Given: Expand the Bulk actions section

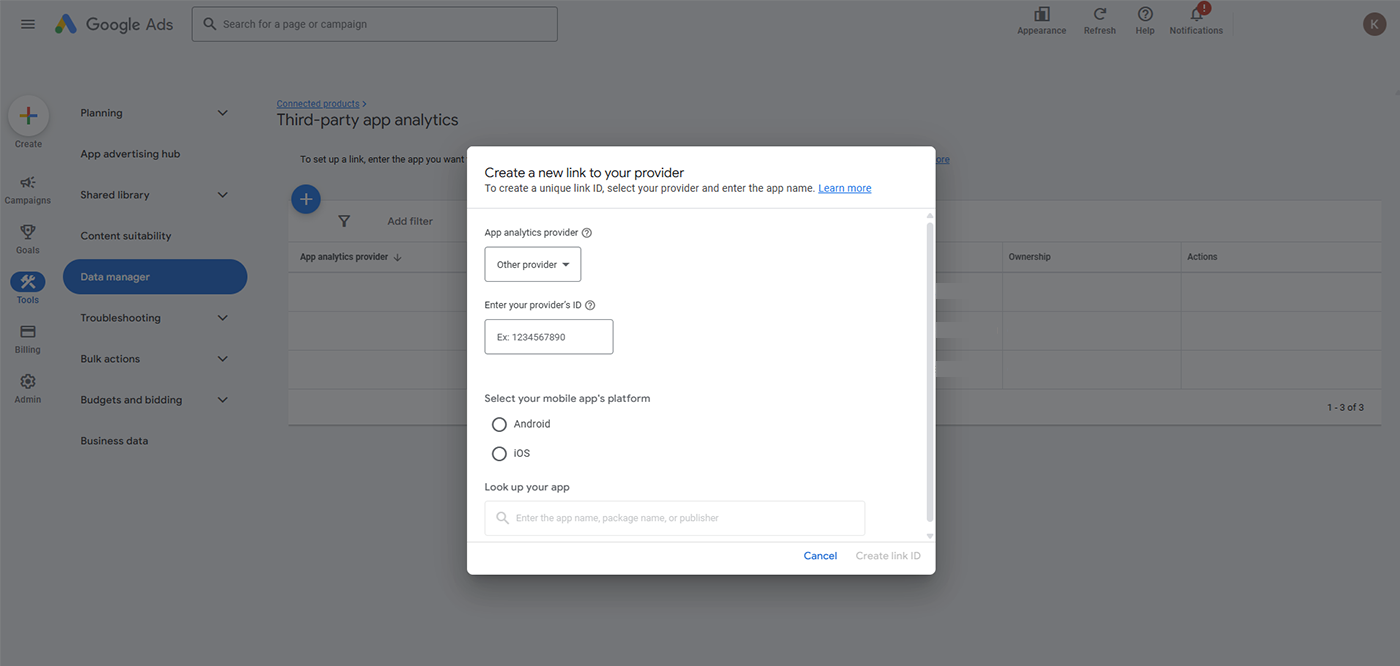Looking at the screenshot, I should pos(222,359).
